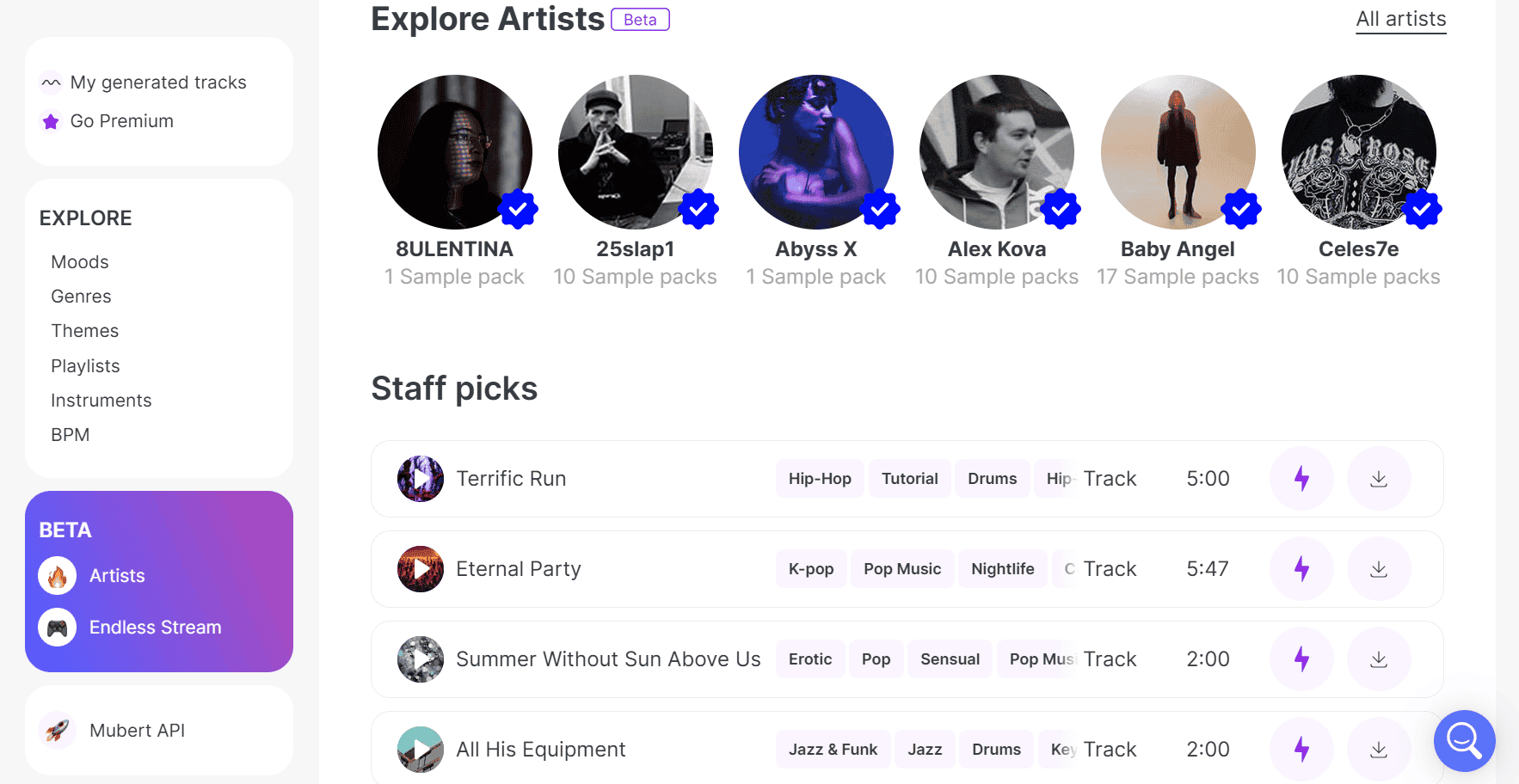Open the search magnifier at bottom right
Image resolution: width=1519 pixels, height=784 pixels.
(x=1464, y=741)
